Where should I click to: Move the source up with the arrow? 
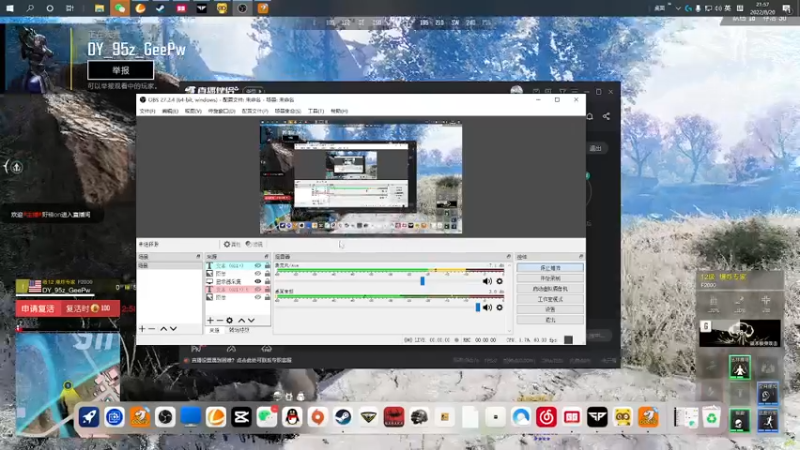tap(241, 320)
